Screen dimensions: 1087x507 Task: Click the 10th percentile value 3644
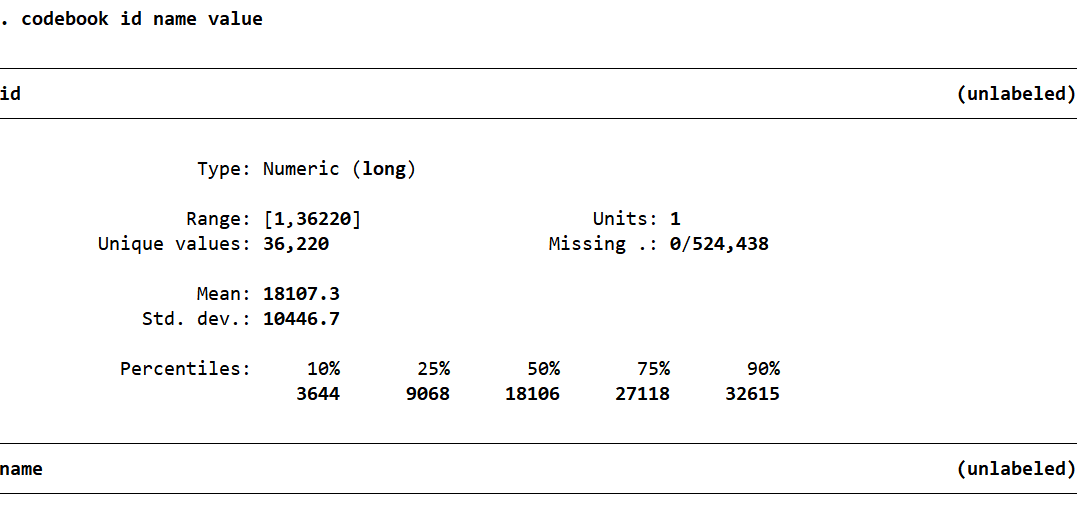click(318, 394)
